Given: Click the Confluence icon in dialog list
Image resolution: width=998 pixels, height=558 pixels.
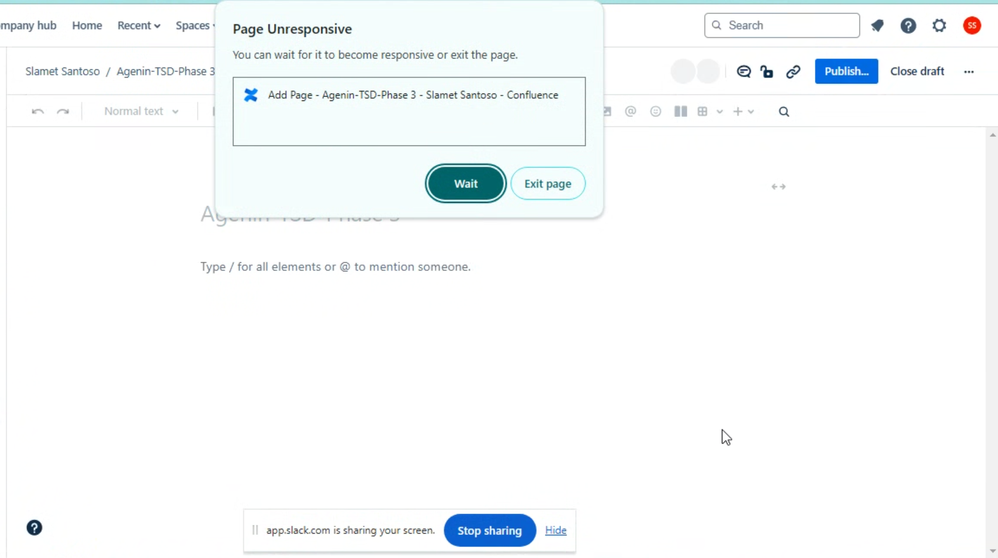Looking at the screenshot, I should click(251, 95).
